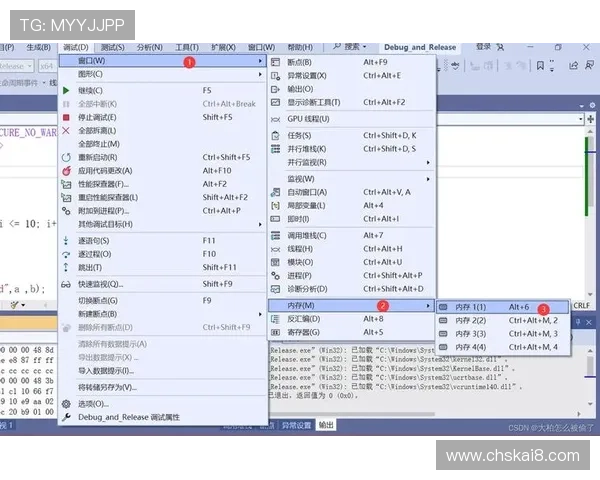Click the Locals (局部变量) icon
The height and width of the screenshot is (480, 600).
click(276, 206)
